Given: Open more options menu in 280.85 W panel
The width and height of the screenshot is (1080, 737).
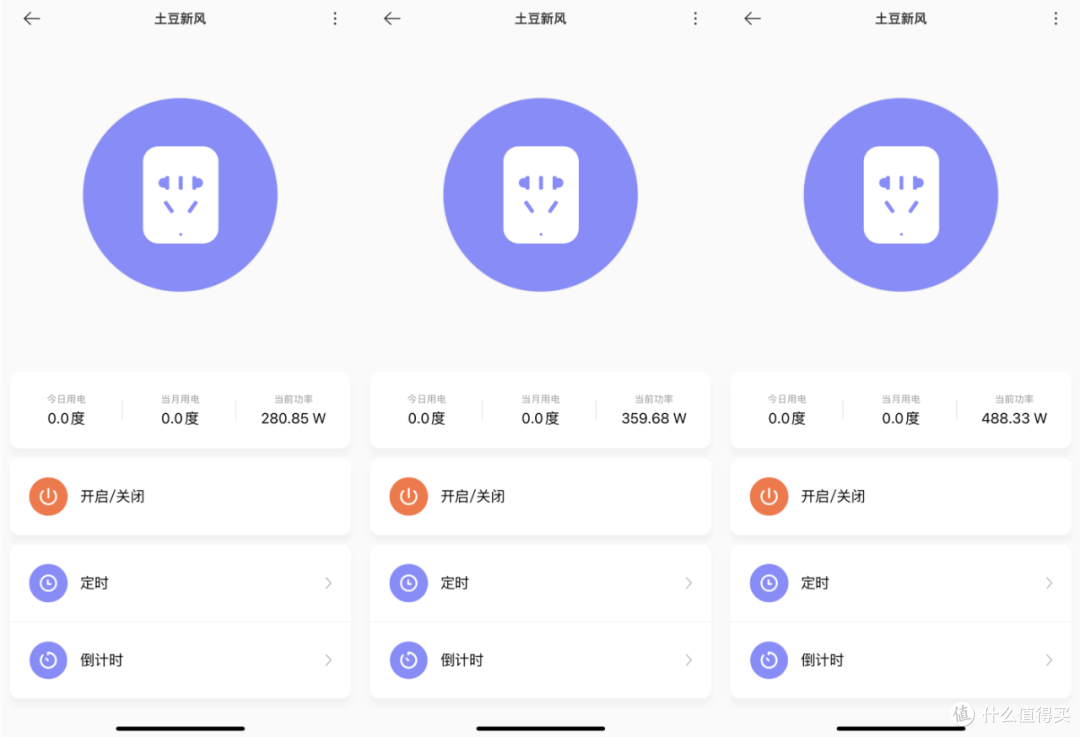Looking at the screenshot, I should (335, 19).
